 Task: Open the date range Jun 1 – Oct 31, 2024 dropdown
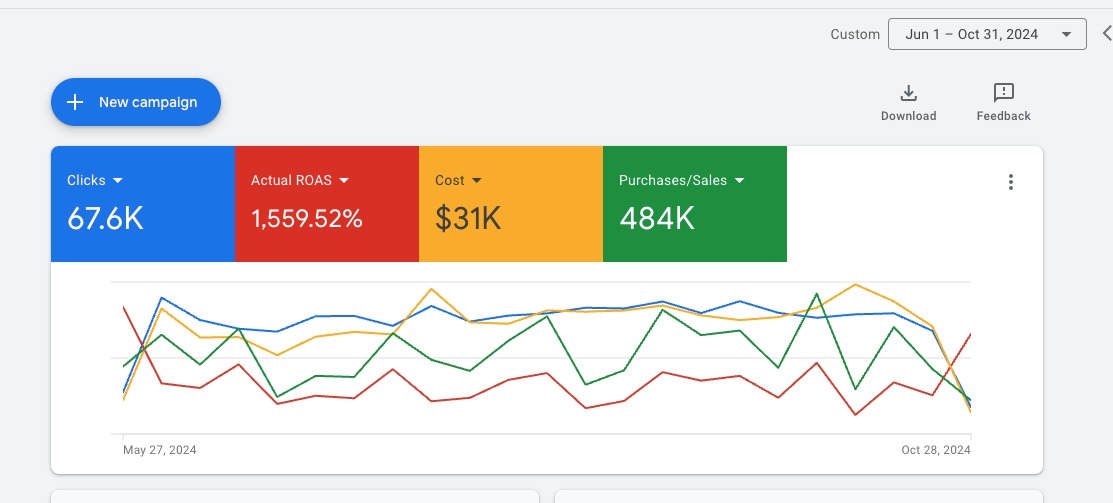click(x=987, y=34)
